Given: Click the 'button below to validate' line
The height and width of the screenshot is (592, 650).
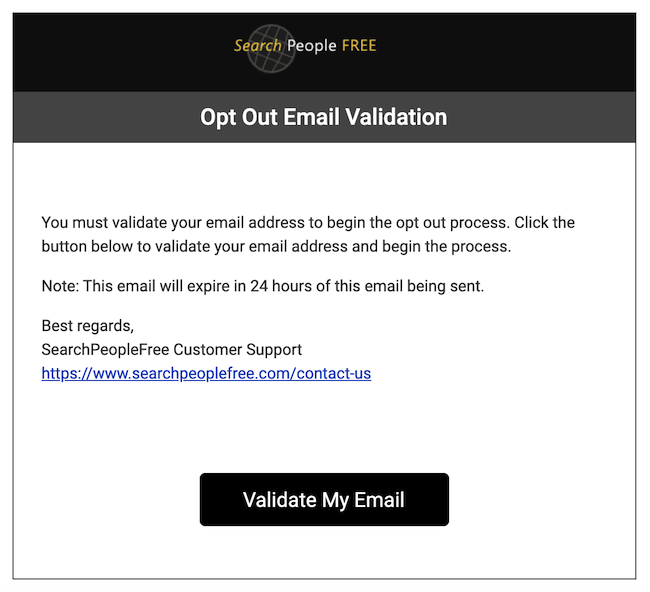Looking at the screenshot, I should (276, 247).
